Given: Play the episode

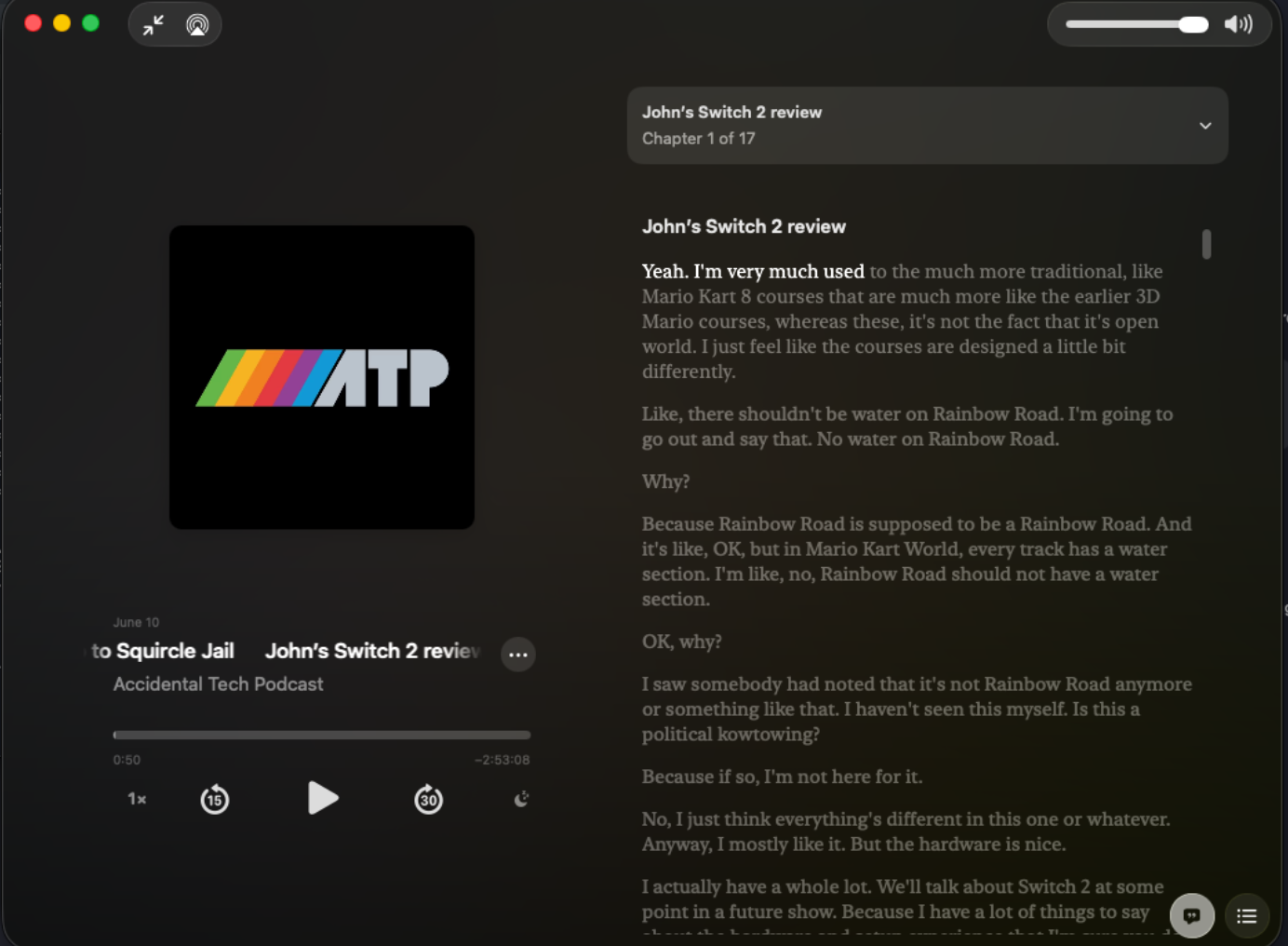Looking at the screenshot, I should (x=322, y=798).
